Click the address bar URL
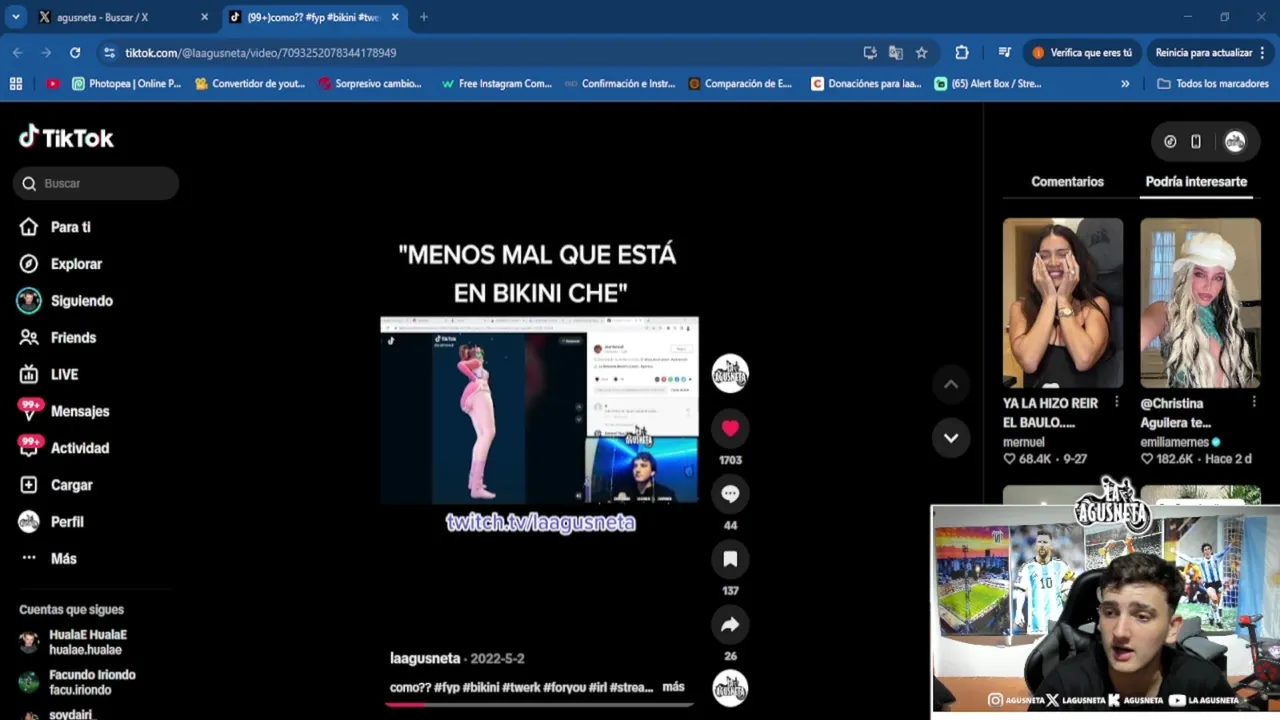1280x720 pixels. coord(260,53)
